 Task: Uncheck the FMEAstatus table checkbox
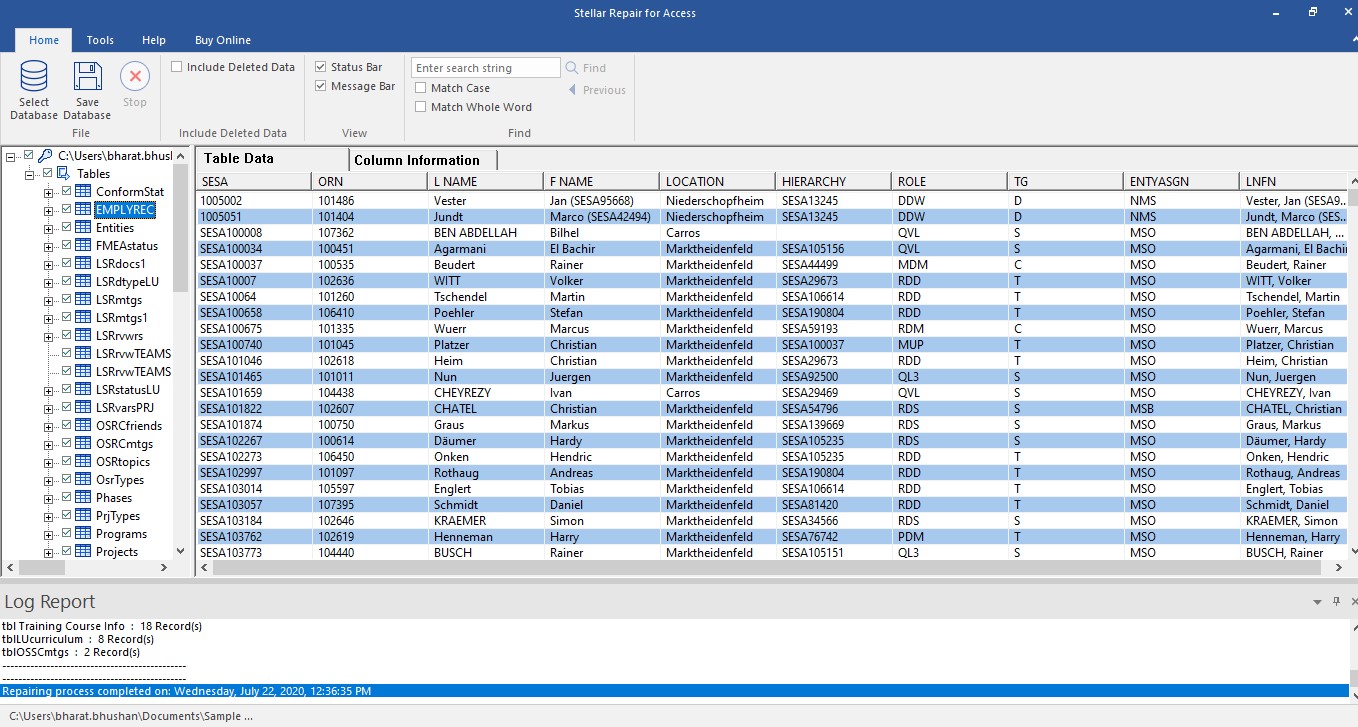pos(67,245)
